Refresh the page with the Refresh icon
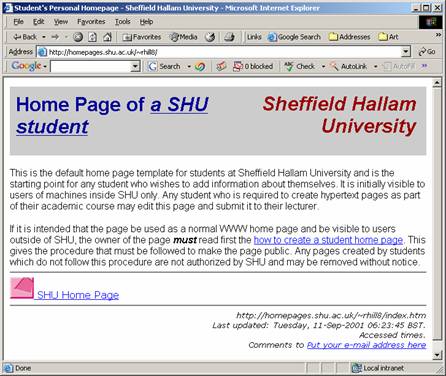This screenshot has width=446, height=376. pos(93,37)
